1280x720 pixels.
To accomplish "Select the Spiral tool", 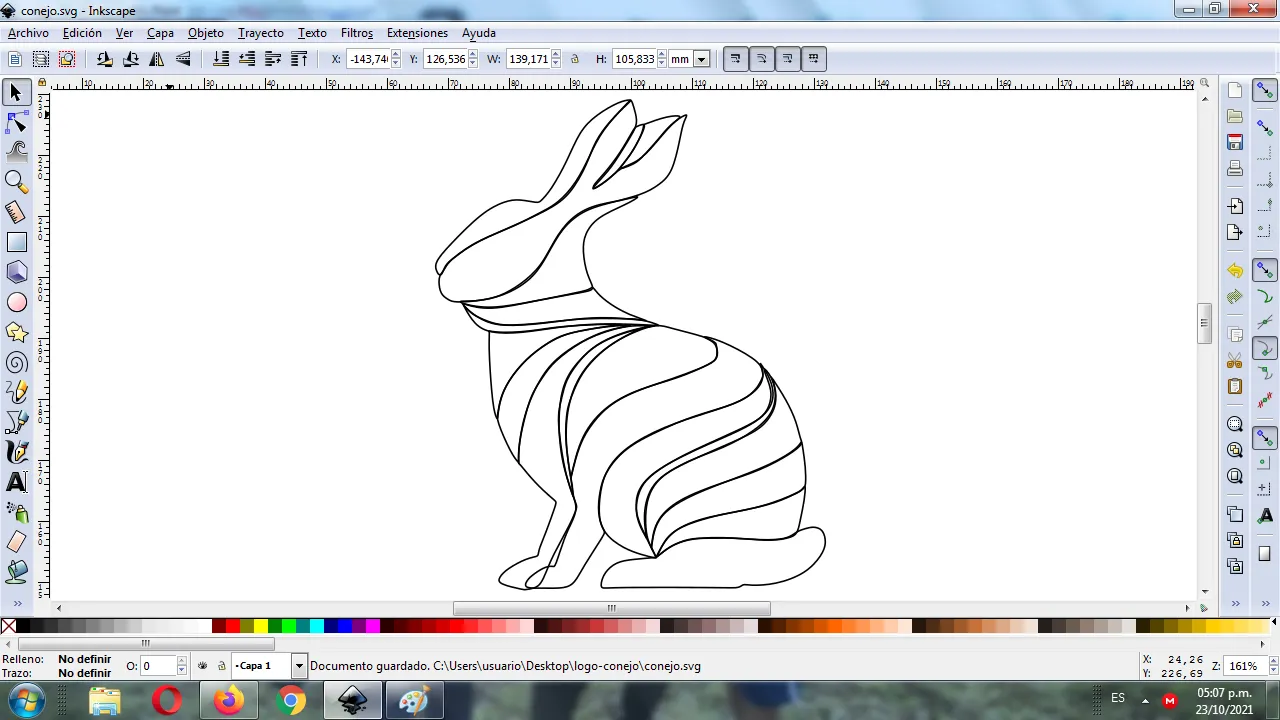I will coord(16,362).
